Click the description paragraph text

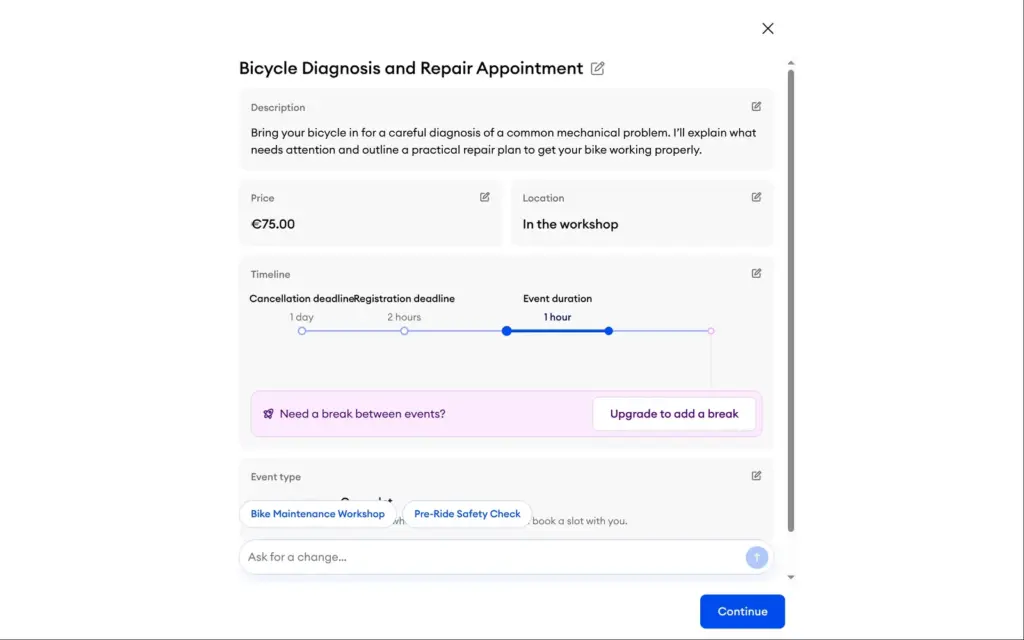coord(504,141)
